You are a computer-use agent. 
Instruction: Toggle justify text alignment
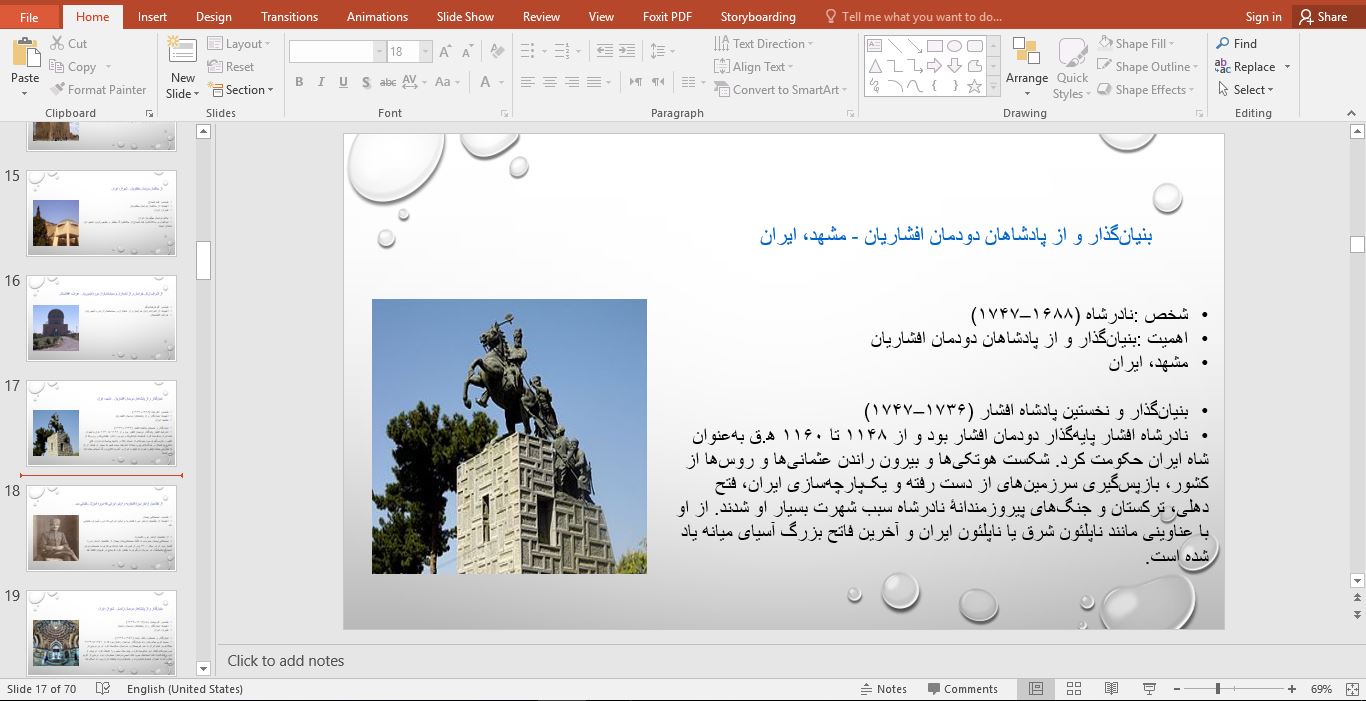click(594, 82)
